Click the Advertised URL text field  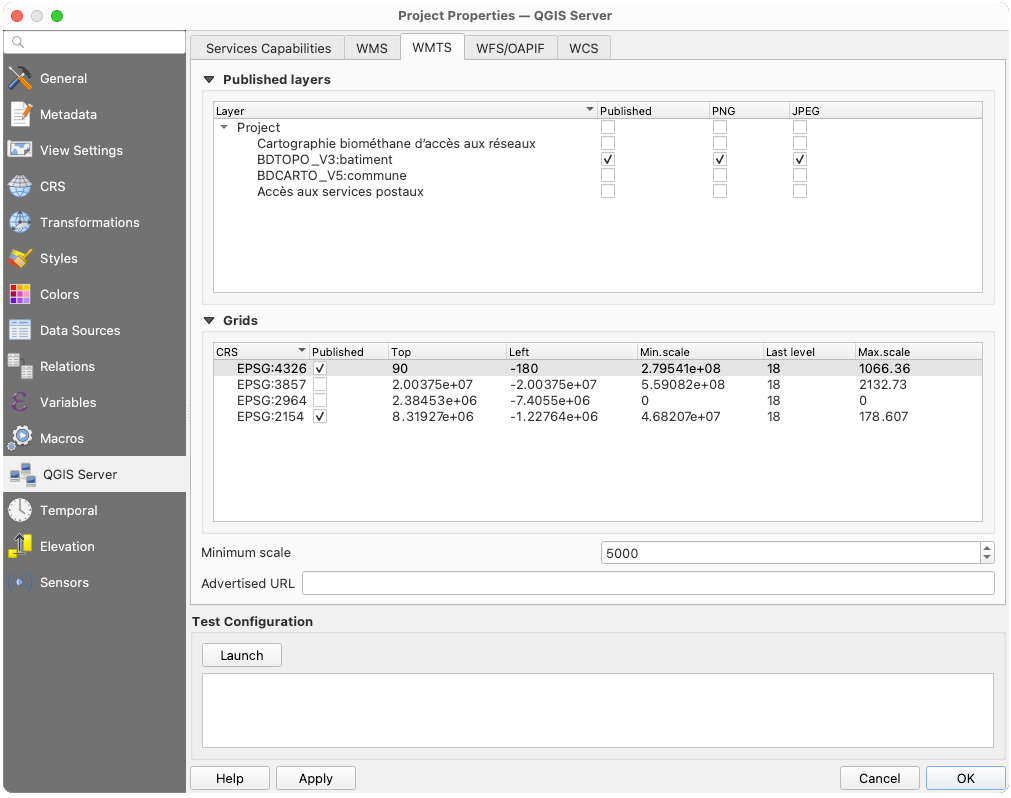647,583
